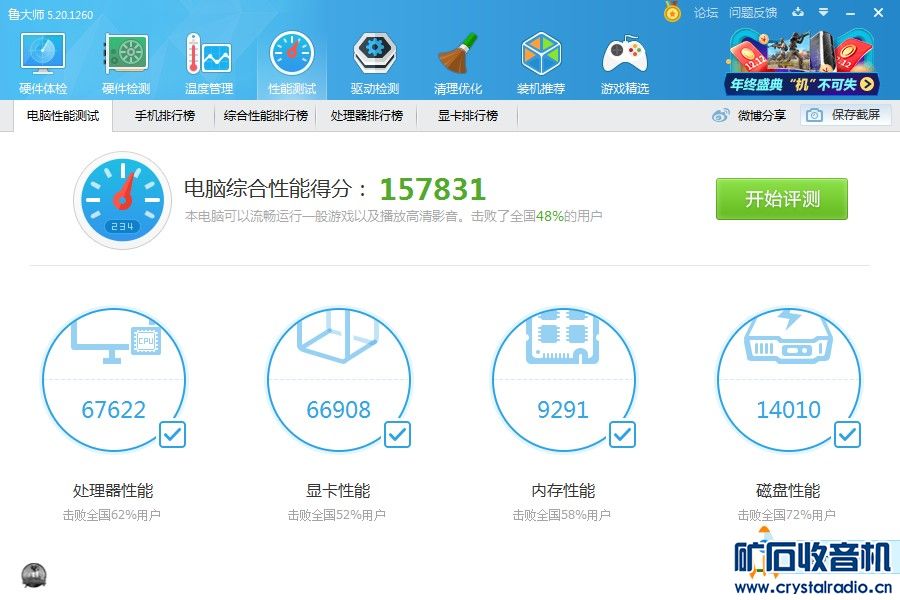Click the 论坛 forum link
Screen dimensions: 900x600
[705, 13]
